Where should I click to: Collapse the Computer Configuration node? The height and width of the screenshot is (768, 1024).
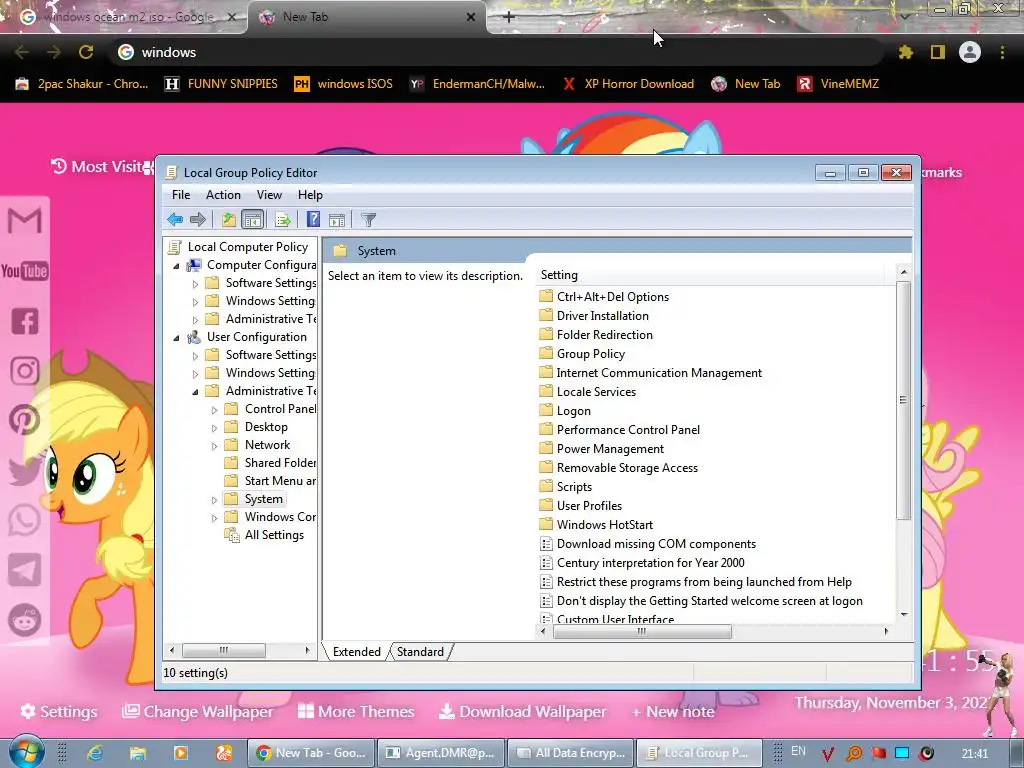click(176, 266)
